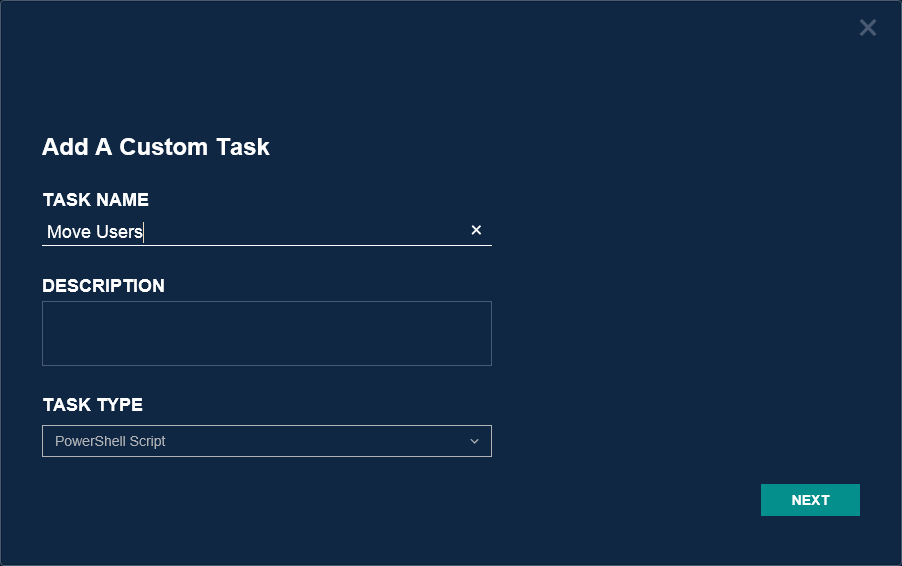Clear the Task Name field text
This screenshot has height=566, width=902.
coord(476,231)
